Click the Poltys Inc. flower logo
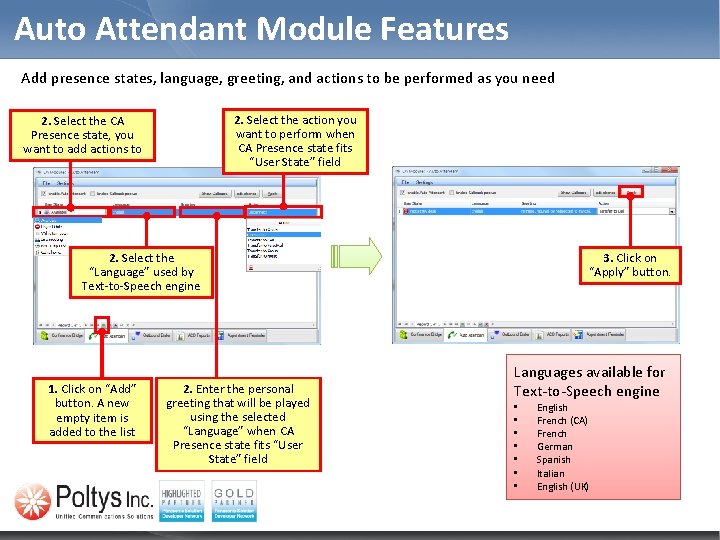 (x=33, y=502)
